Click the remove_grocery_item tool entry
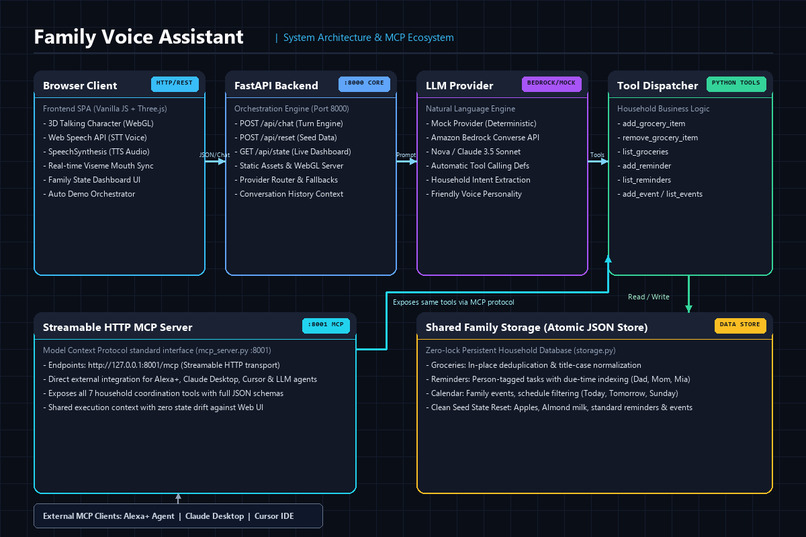 657,138
